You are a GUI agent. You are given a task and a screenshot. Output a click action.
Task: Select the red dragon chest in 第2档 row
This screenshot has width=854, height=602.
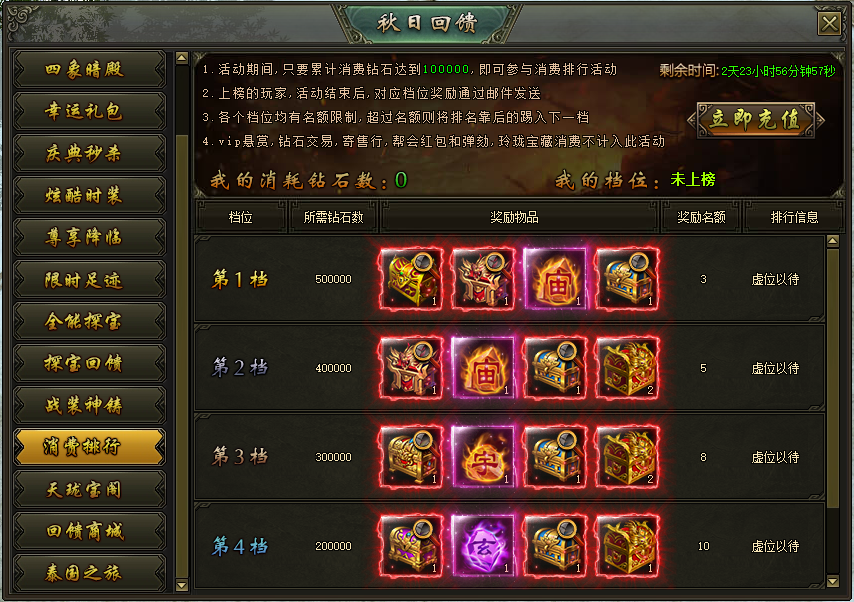point(627,368)
